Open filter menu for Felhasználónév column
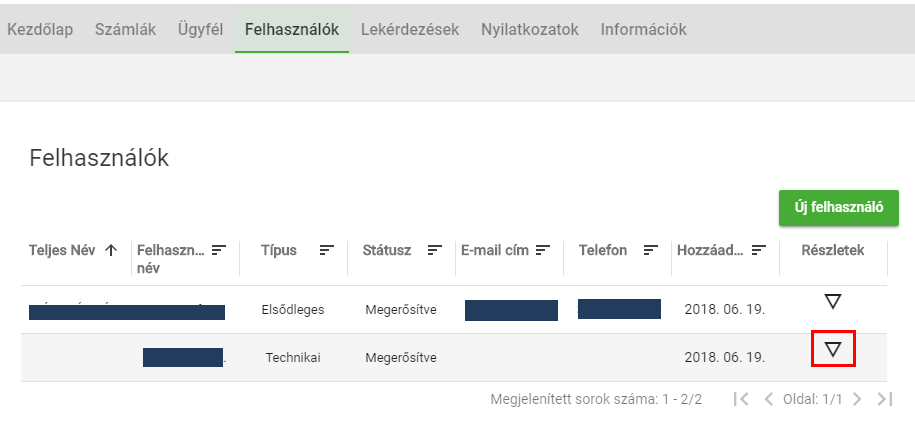The width and height of the screenshot is (915, 430). [x=219, y=250]
